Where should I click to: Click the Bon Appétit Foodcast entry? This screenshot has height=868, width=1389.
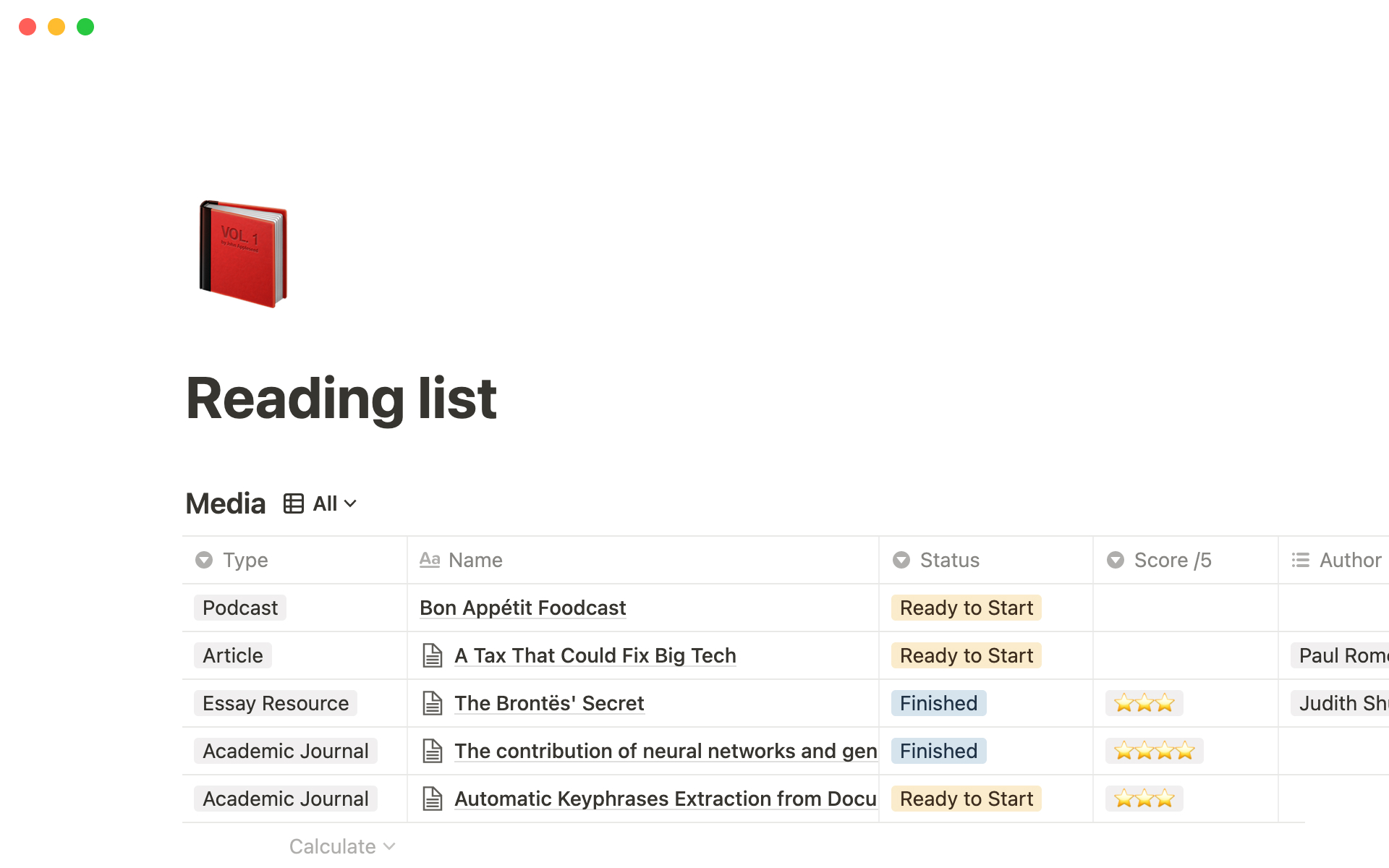523,607
